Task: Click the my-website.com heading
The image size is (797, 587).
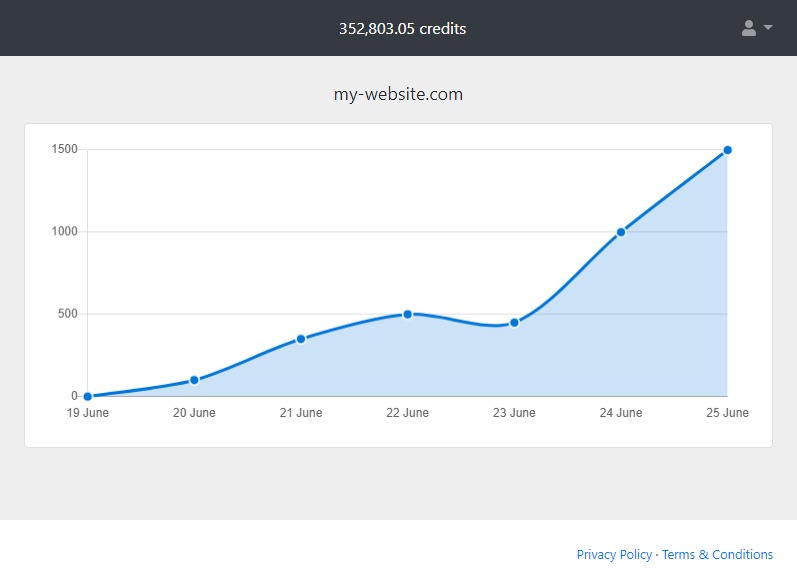Action: pos(398,94)
